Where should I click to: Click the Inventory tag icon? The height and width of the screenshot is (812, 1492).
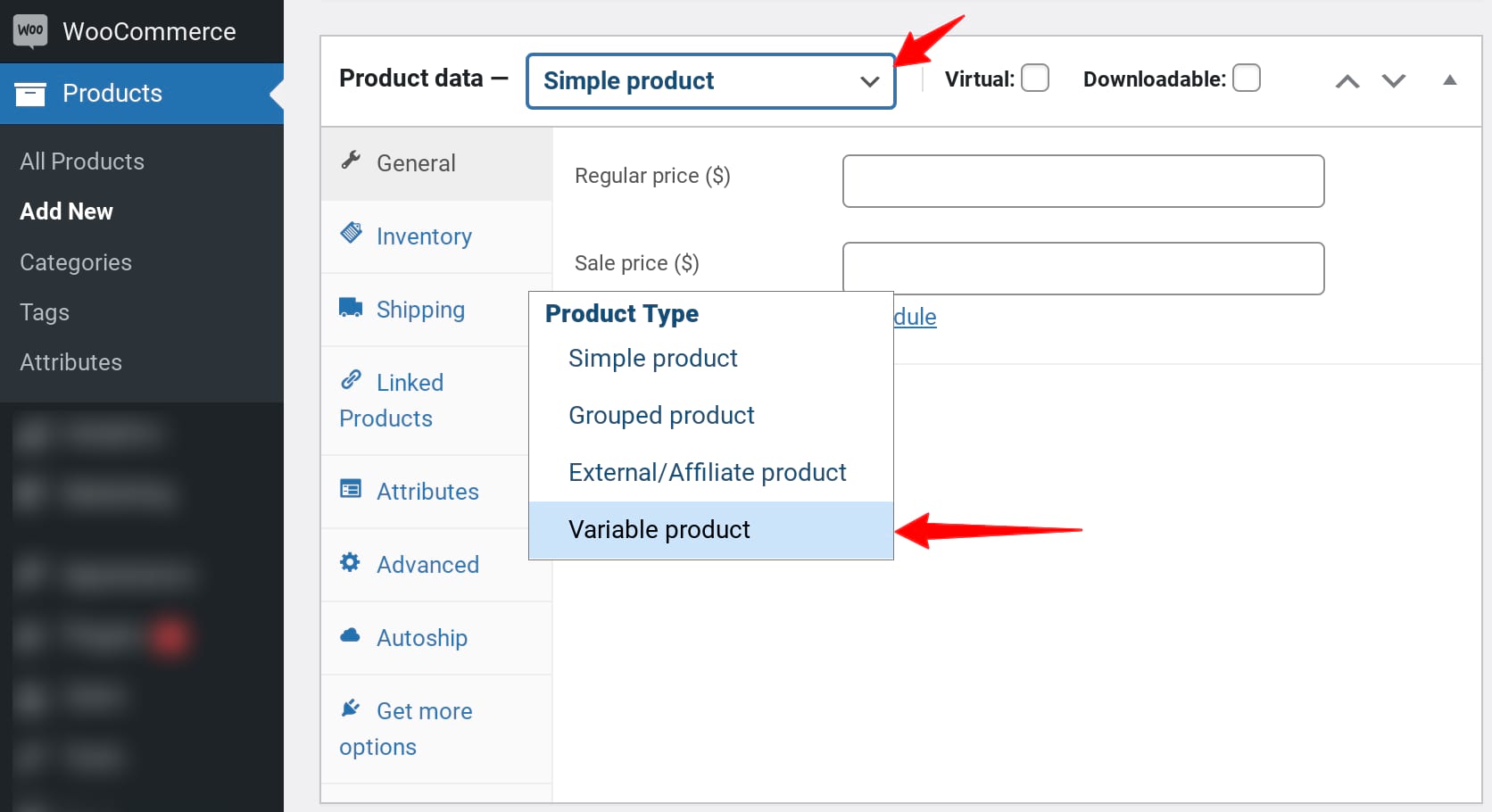(351, 234)
